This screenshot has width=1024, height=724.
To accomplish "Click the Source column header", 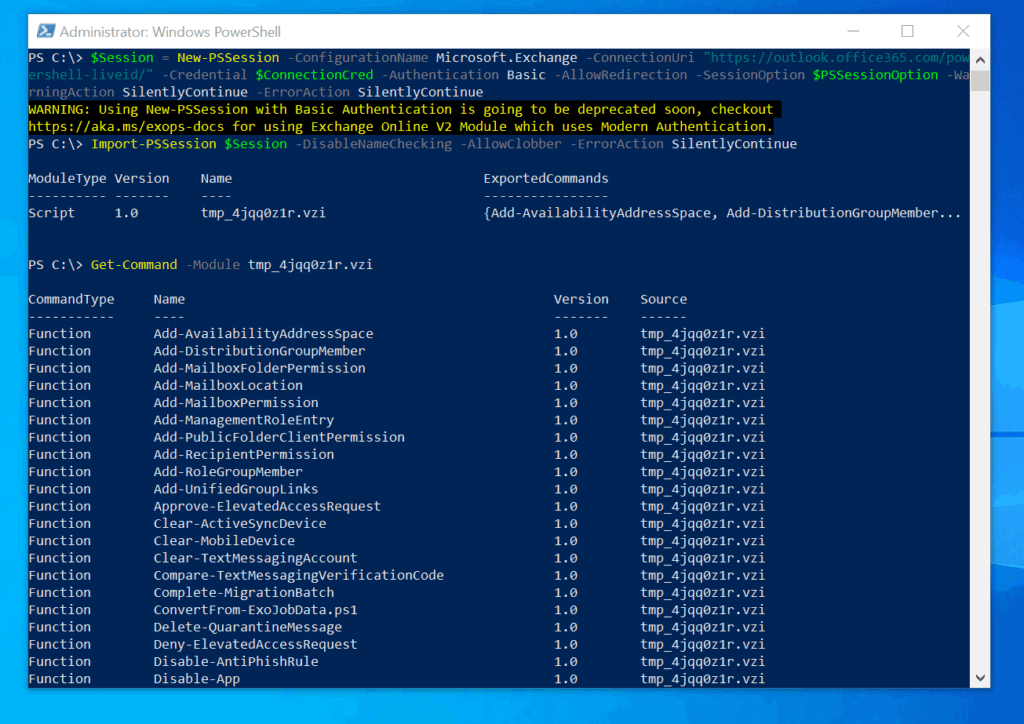I will pyautogui.click(x=664, y=299).
